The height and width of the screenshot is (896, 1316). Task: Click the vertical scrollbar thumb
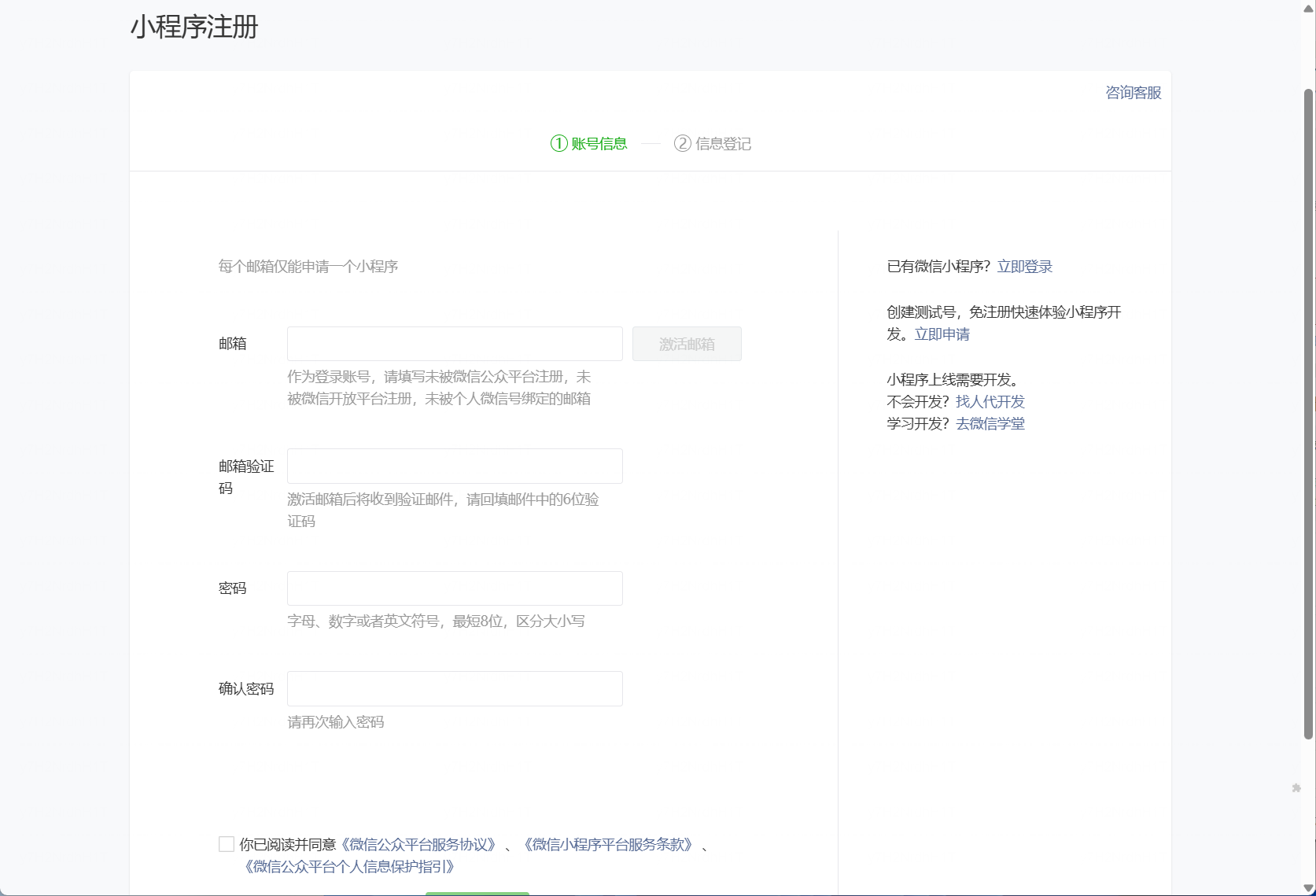coord(1309,414)
